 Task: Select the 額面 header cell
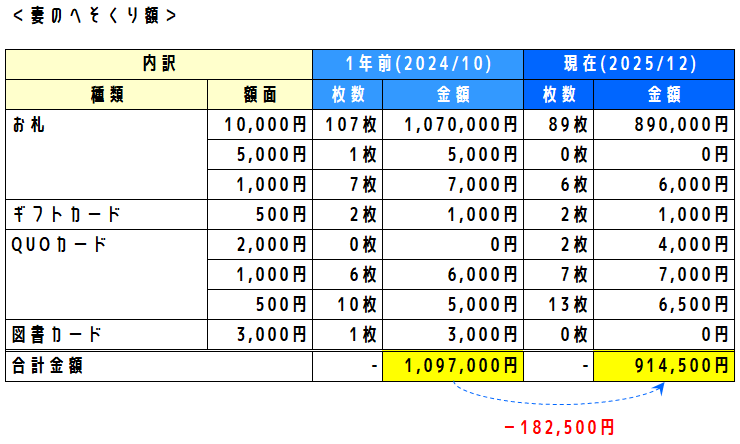coord(259,95)
